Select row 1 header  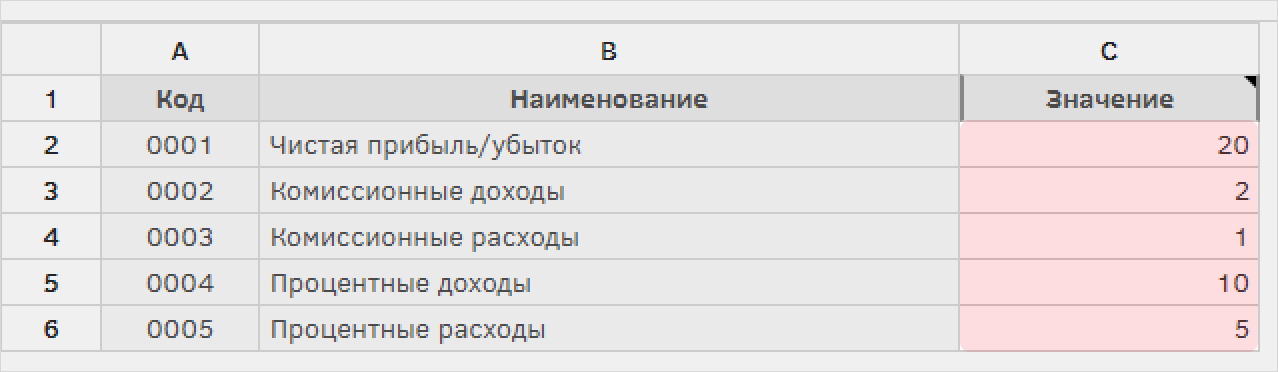51,99
